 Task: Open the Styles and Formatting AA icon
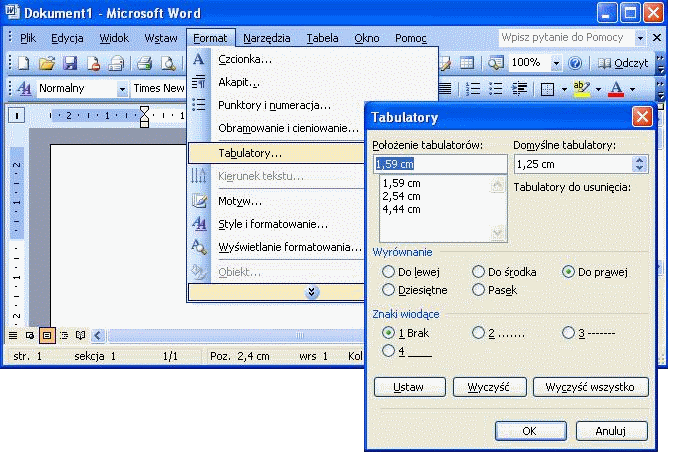coord(24,89)
